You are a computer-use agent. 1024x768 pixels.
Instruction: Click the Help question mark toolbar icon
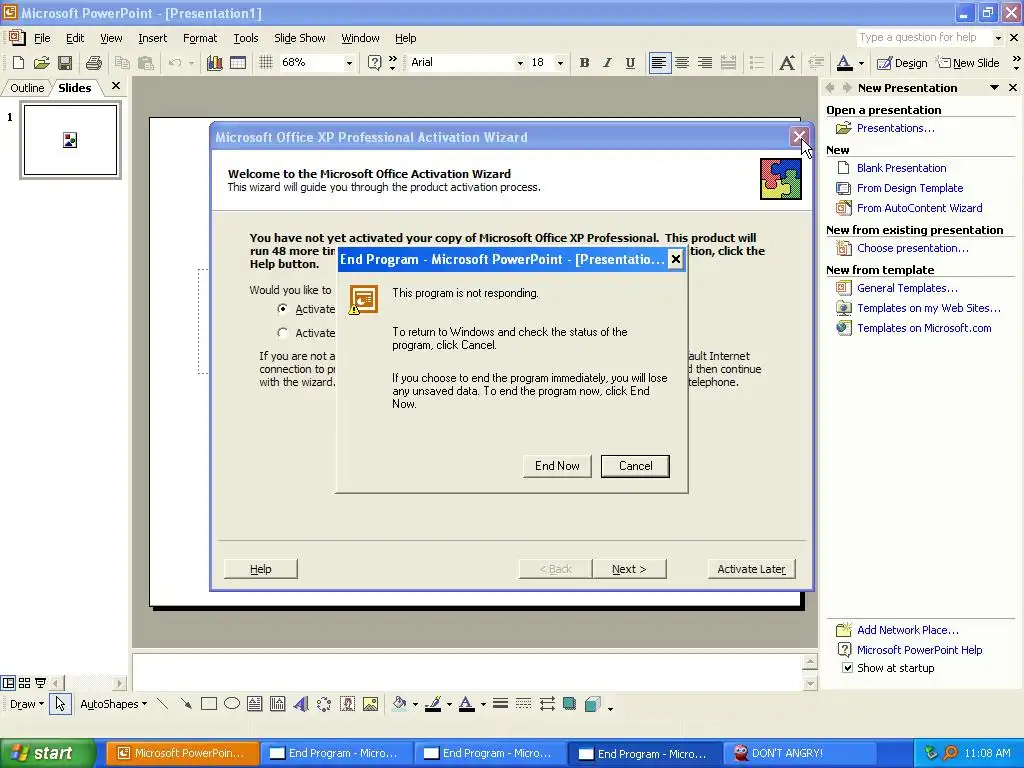pos(374,63)
